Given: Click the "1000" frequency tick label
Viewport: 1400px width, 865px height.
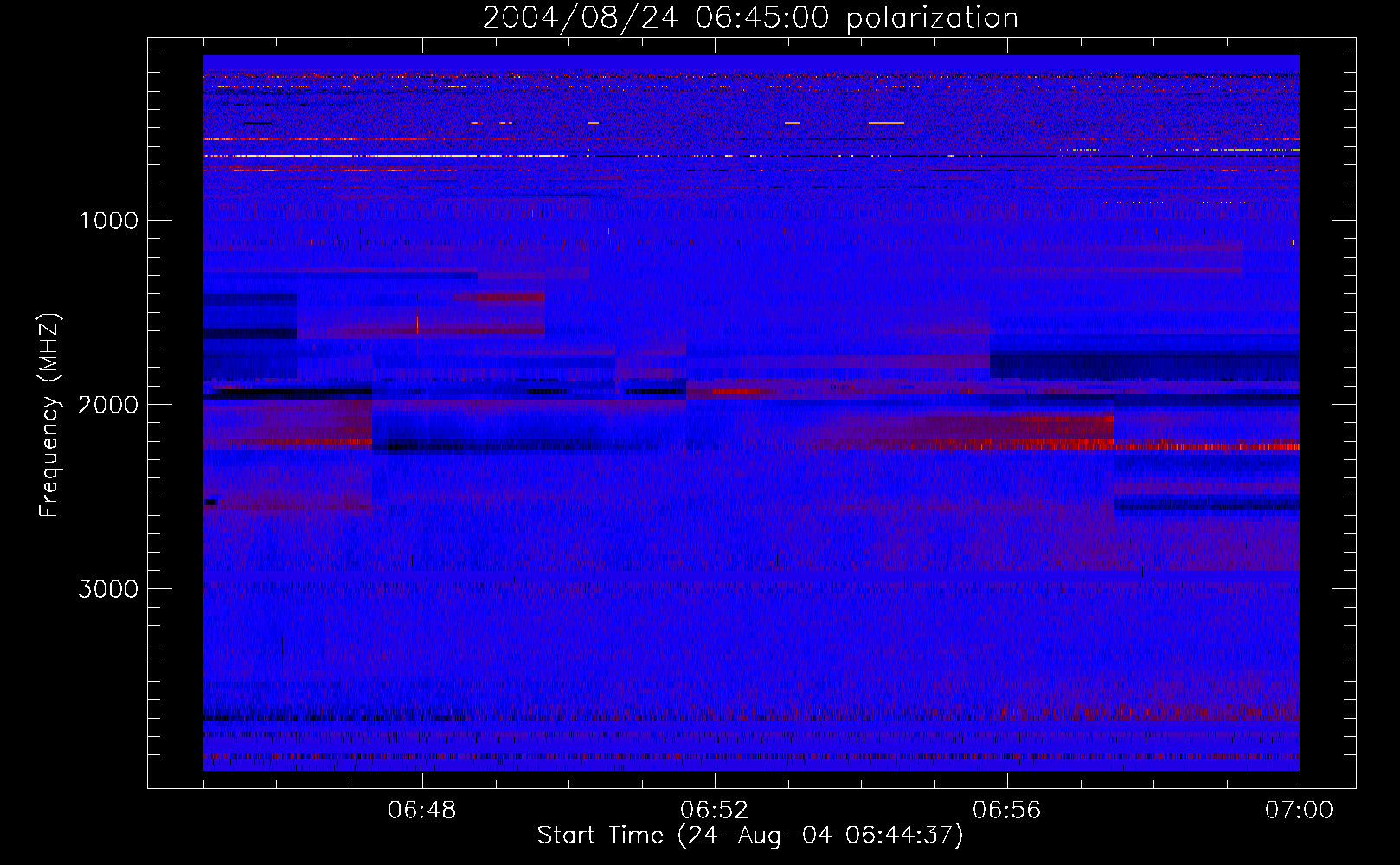Looking at the screenshot, I should point(109,221).
